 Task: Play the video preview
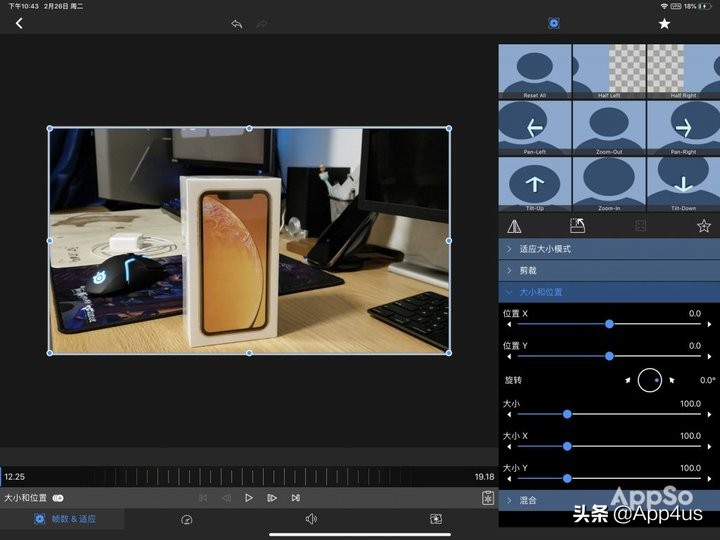[248, 498]
